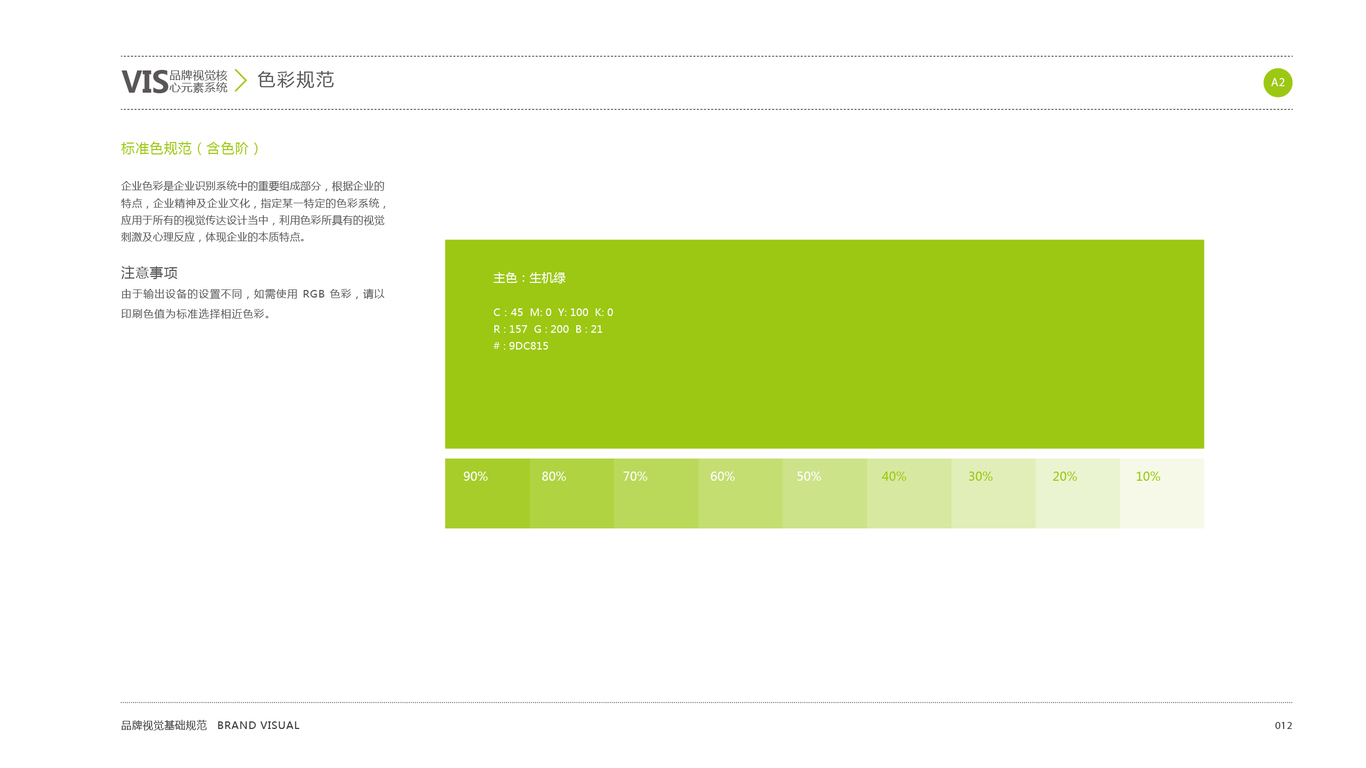Pick the 40% green tint swatch
This screenshot has height=768, width=1366.
909,493
